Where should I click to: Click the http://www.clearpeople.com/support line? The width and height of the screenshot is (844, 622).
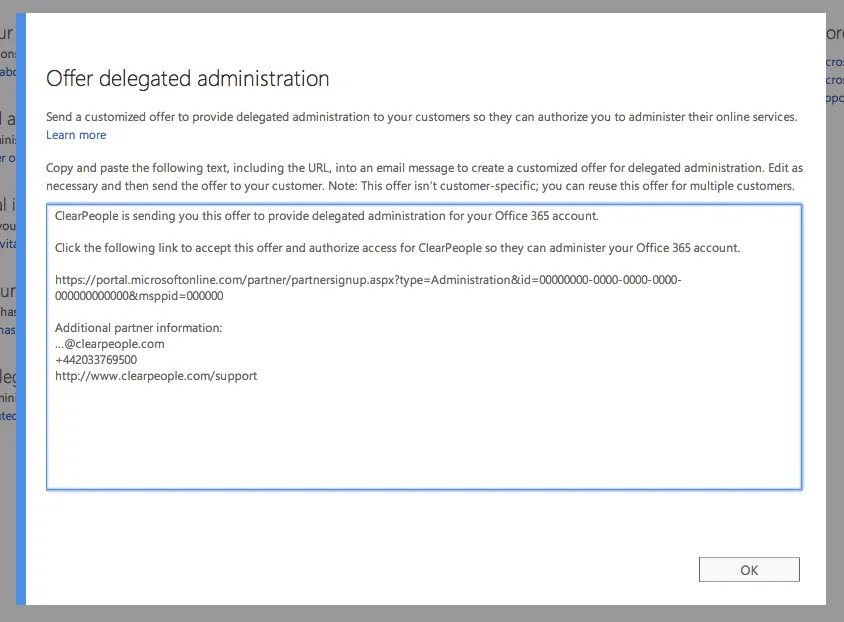pyautogui.click(x=156, y=376)
